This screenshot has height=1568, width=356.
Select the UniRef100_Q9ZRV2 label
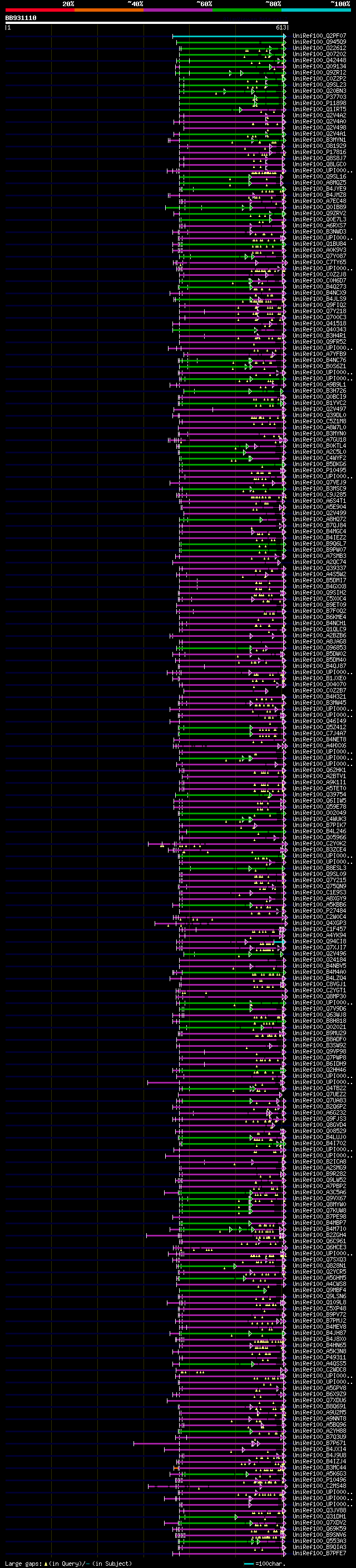click(x=319, y=213)
